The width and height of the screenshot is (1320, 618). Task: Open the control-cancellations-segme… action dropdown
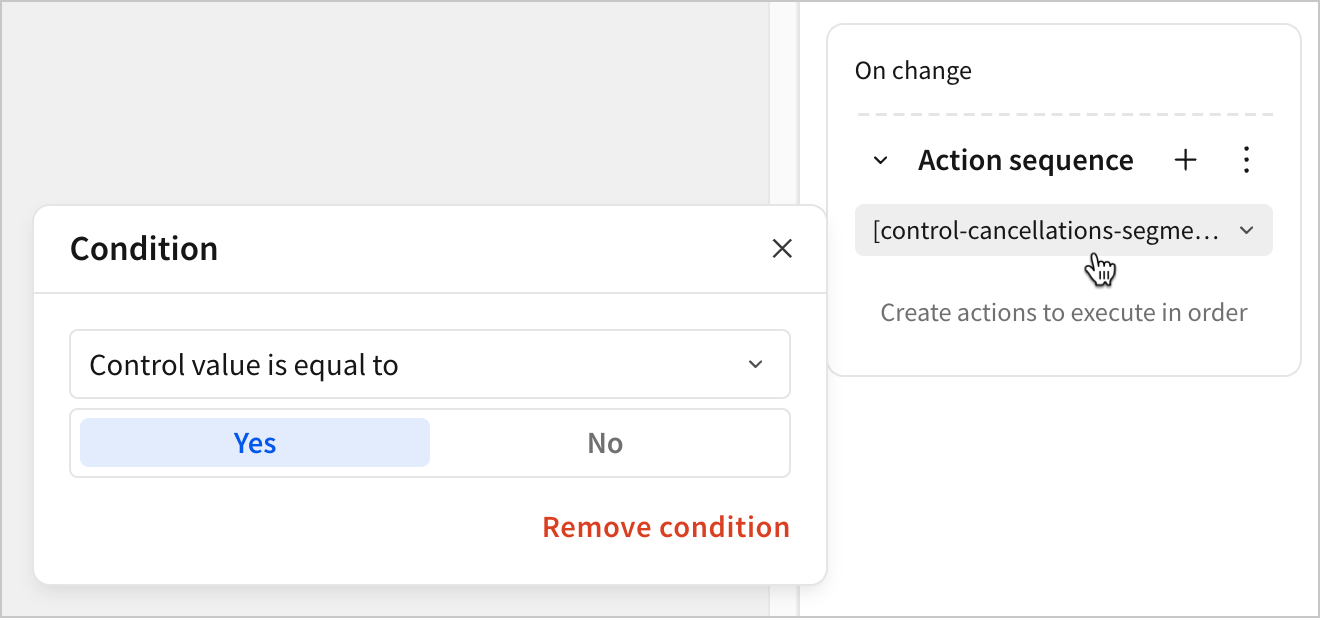(1045, 231)
